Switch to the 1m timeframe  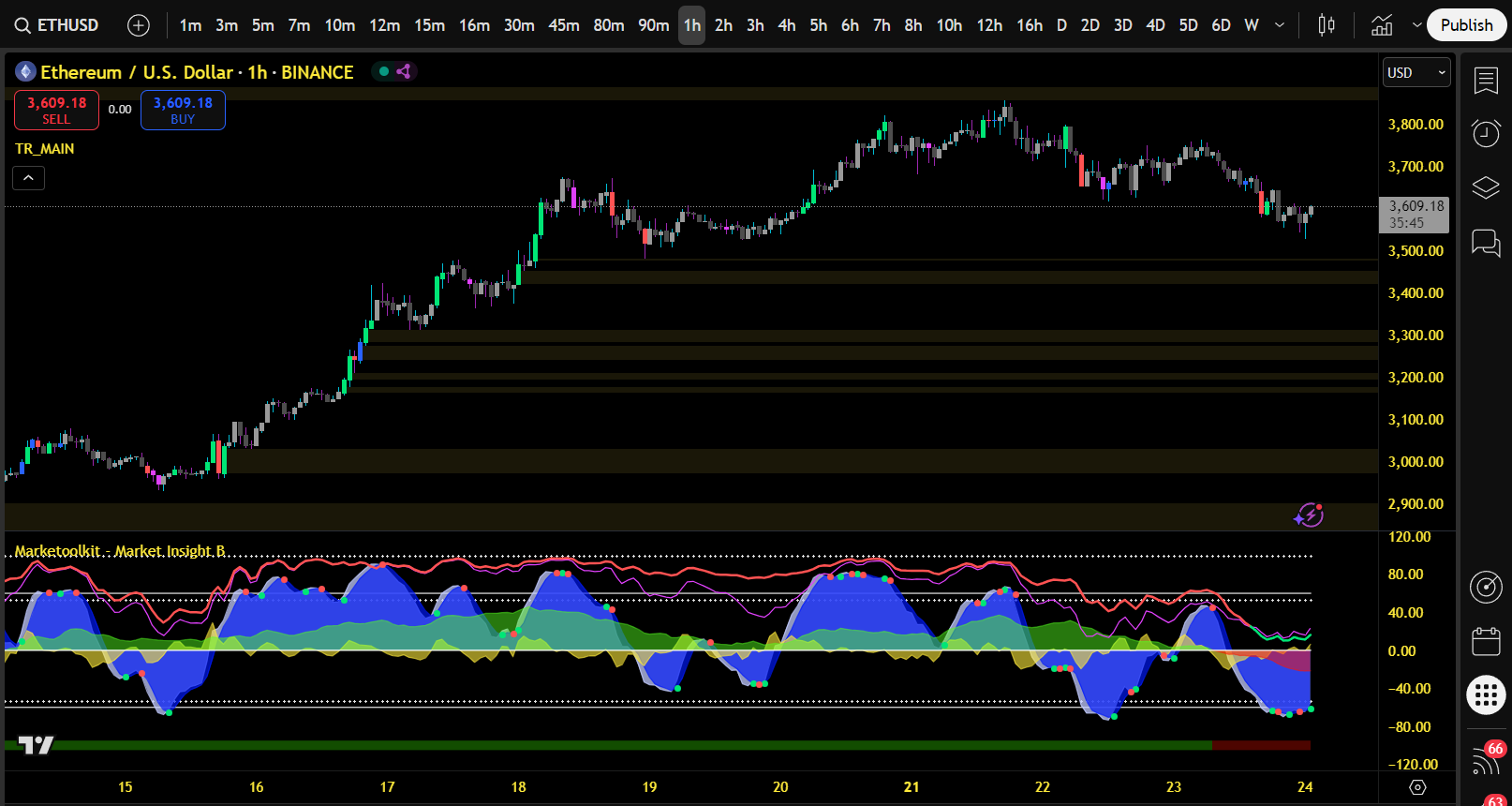[190, 25]
